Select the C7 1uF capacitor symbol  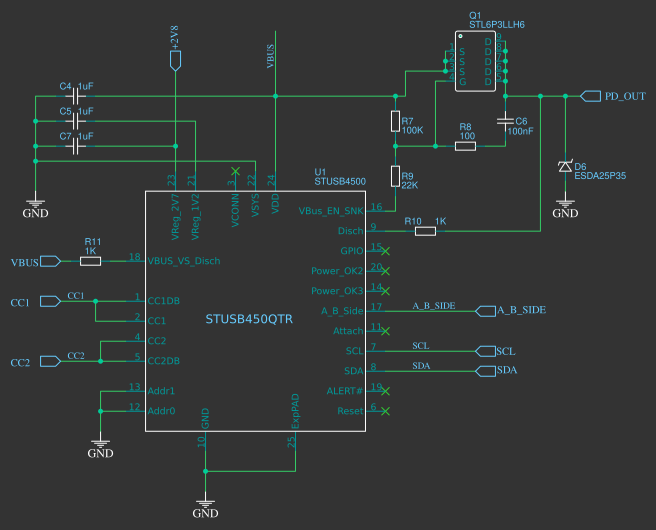coord(76,146)
